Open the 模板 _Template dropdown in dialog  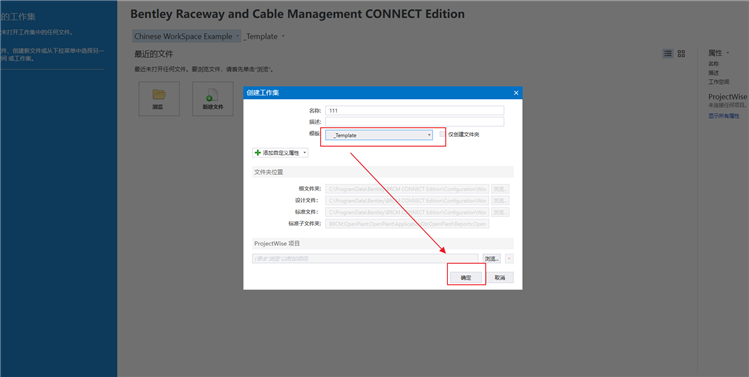click(x=379, y=135)
